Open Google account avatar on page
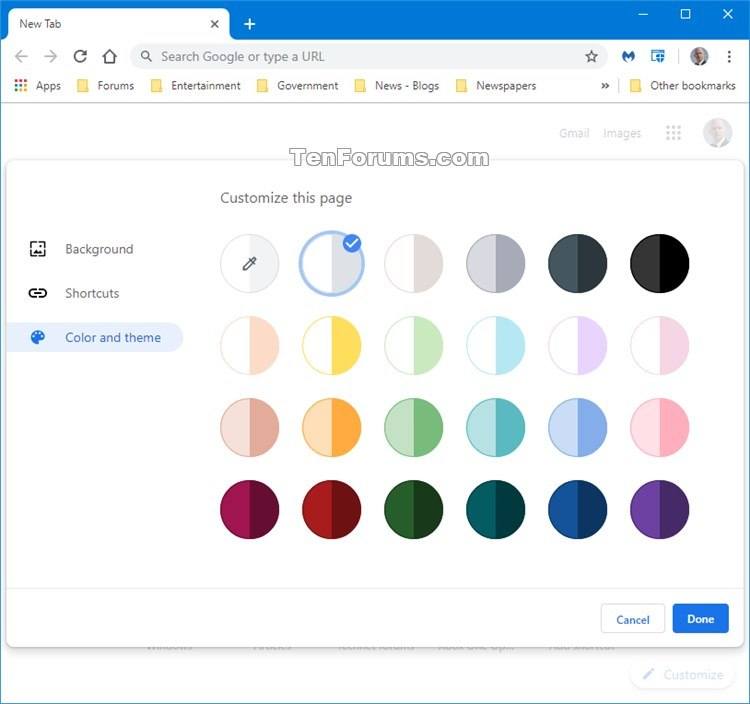The width and height of the screenshot is (750, 704). [x=717, y=133]
